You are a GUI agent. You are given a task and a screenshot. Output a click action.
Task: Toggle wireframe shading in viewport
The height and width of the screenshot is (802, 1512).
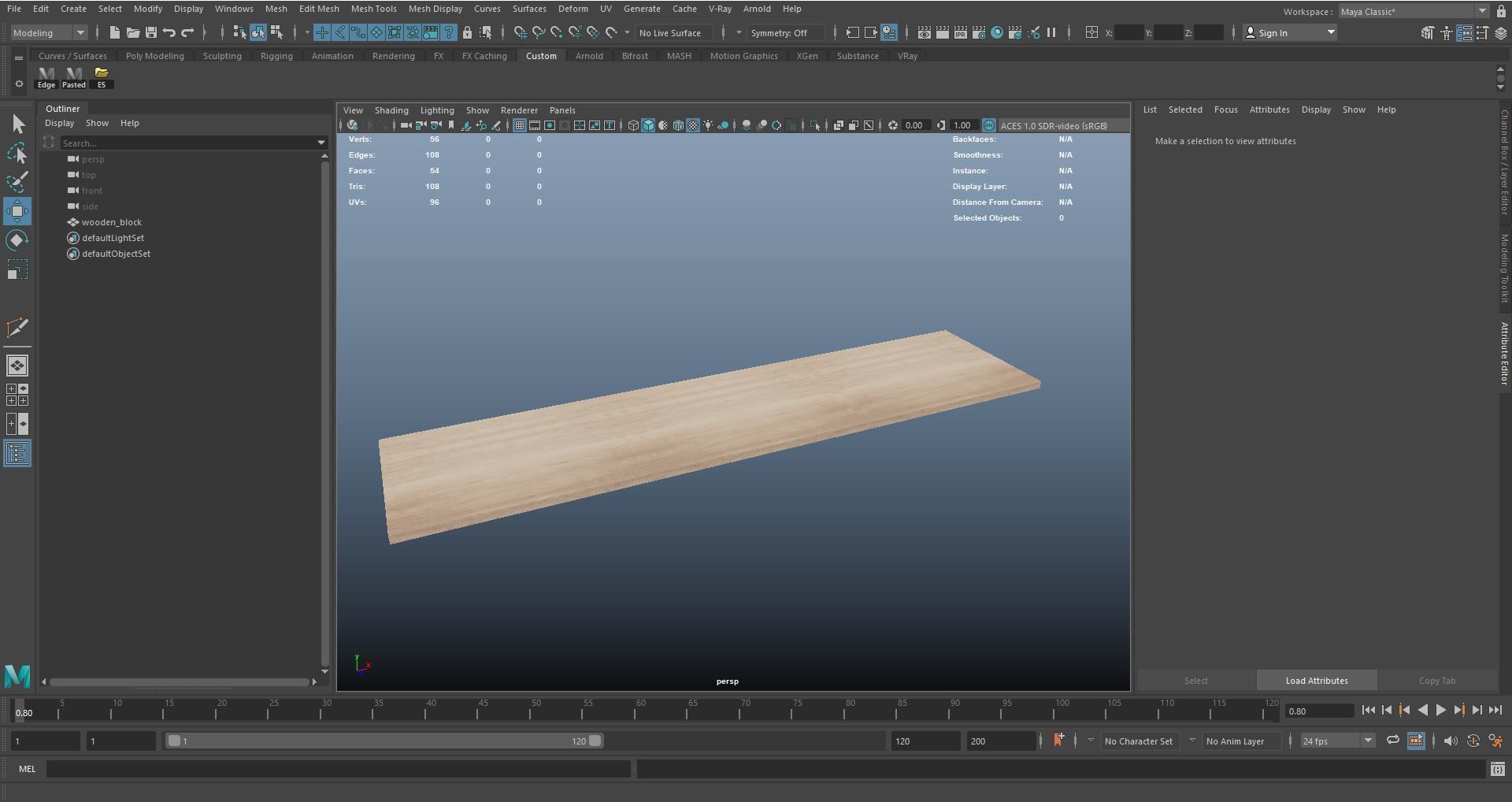tap(633, 125)
